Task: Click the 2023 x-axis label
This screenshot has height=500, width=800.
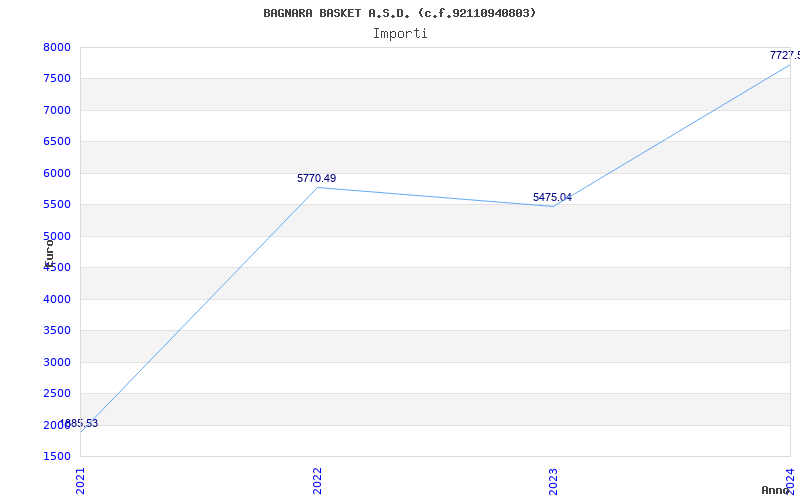Action: (554, 481)
